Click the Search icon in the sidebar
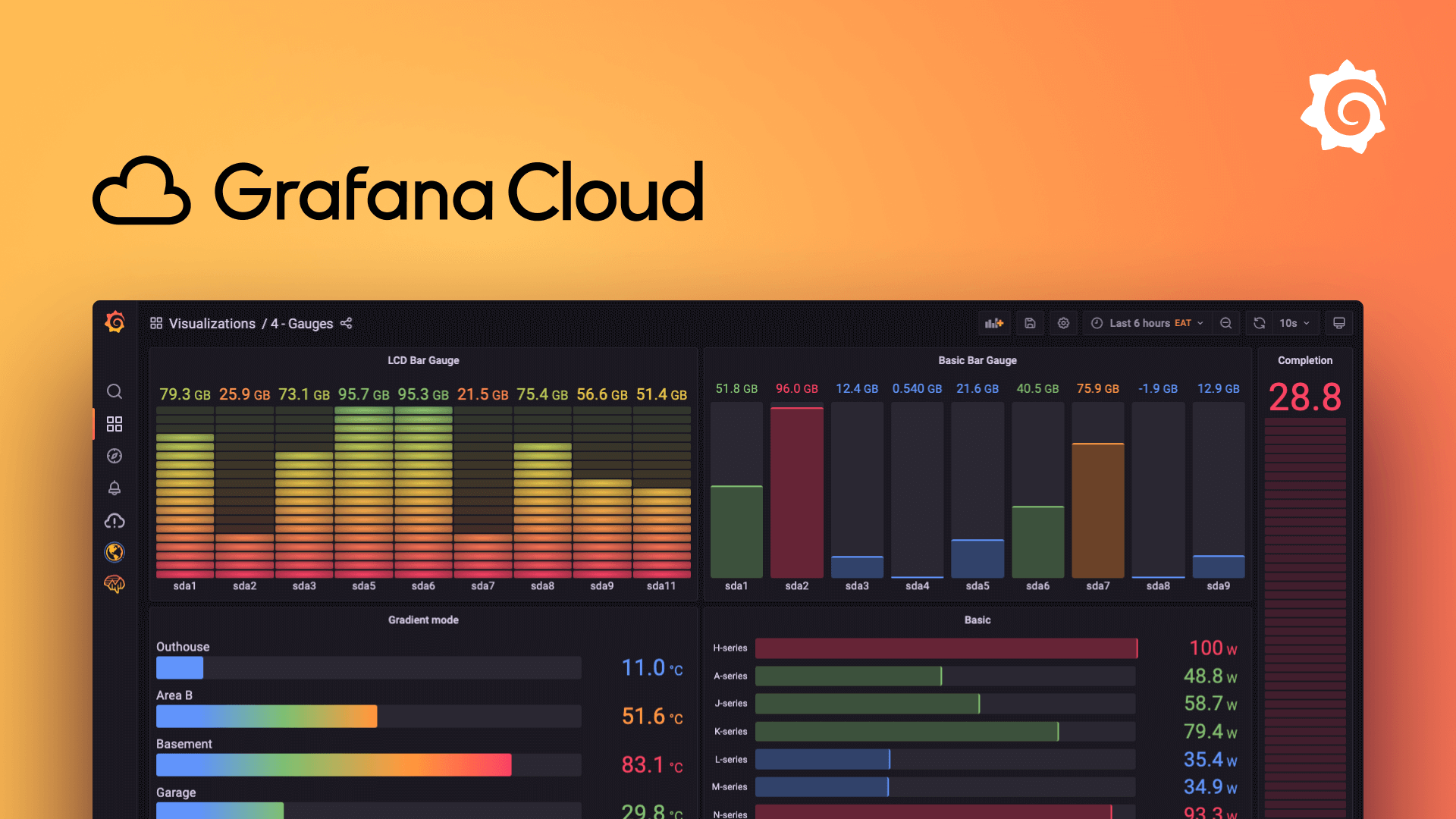The height and width of the screenshot is (819, 1456). click(114, 392)
